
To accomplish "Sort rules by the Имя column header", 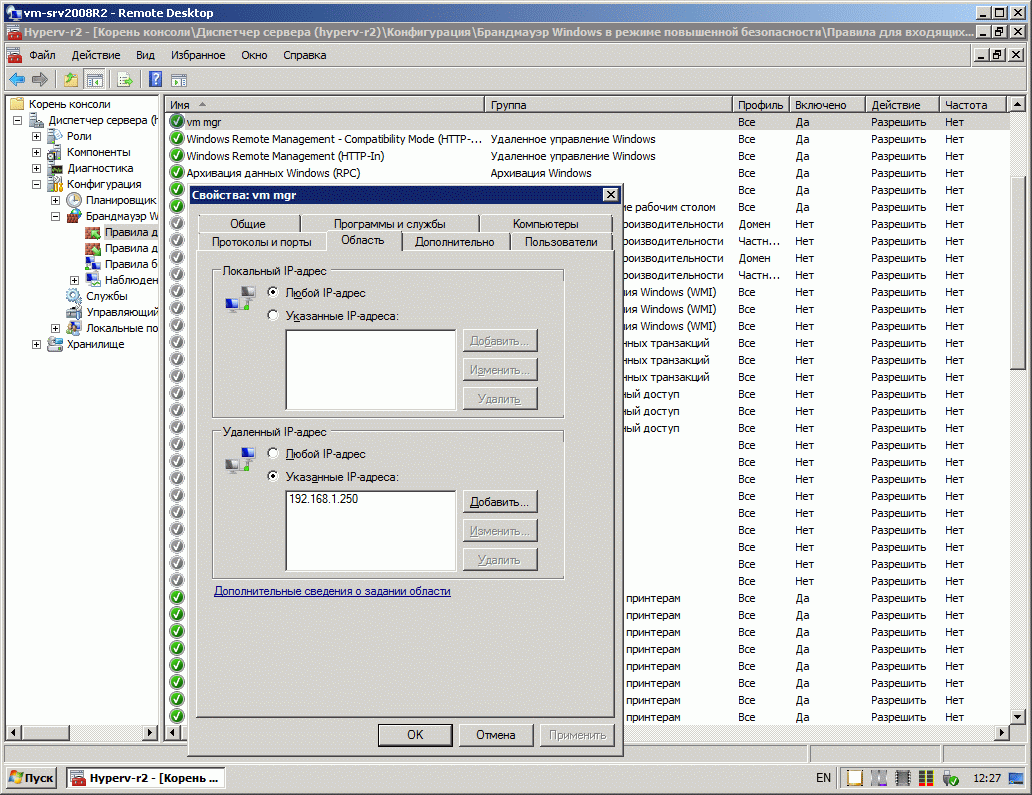I will point(325,105).
